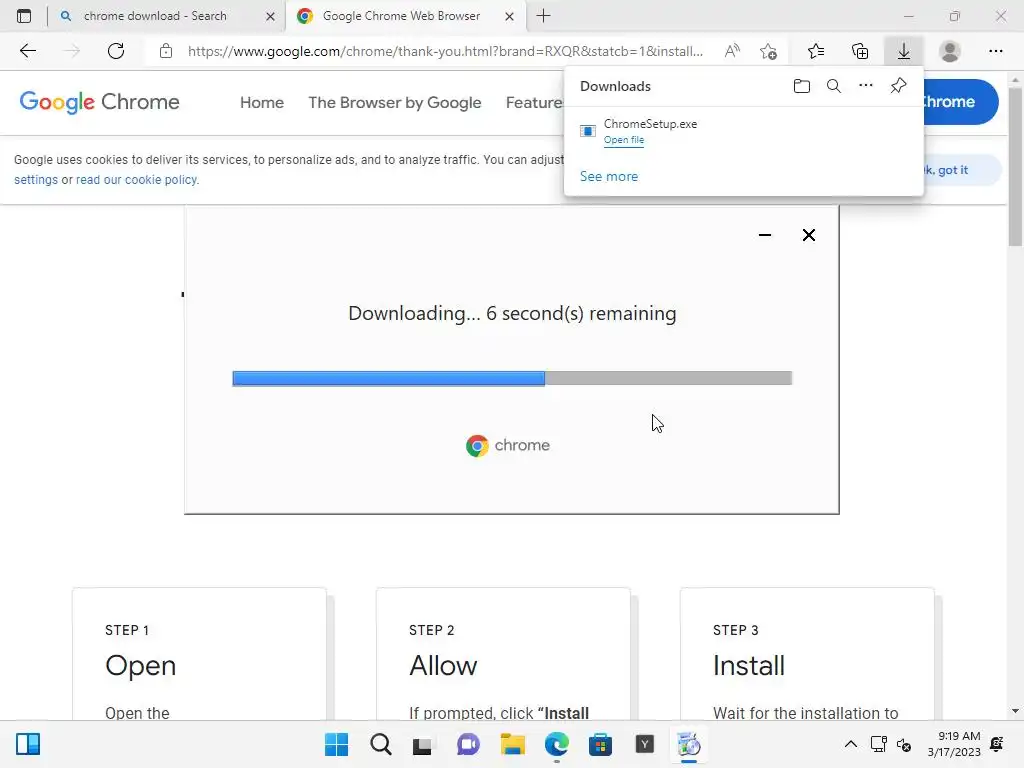Open File Explorer from taskbar
This screenshot has height=768, width=1024.
513,744
